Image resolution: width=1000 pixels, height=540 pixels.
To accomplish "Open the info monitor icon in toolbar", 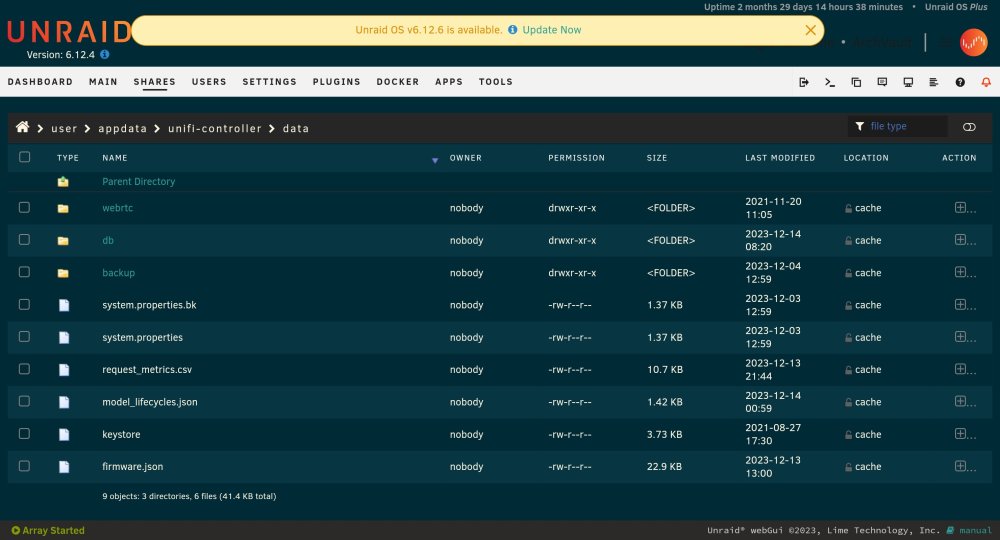I will (x=908, y=82).
